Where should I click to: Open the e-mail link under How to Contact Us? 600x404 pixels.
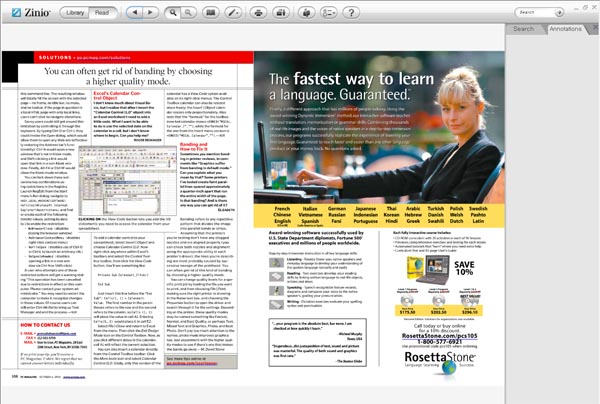(56, 334)
